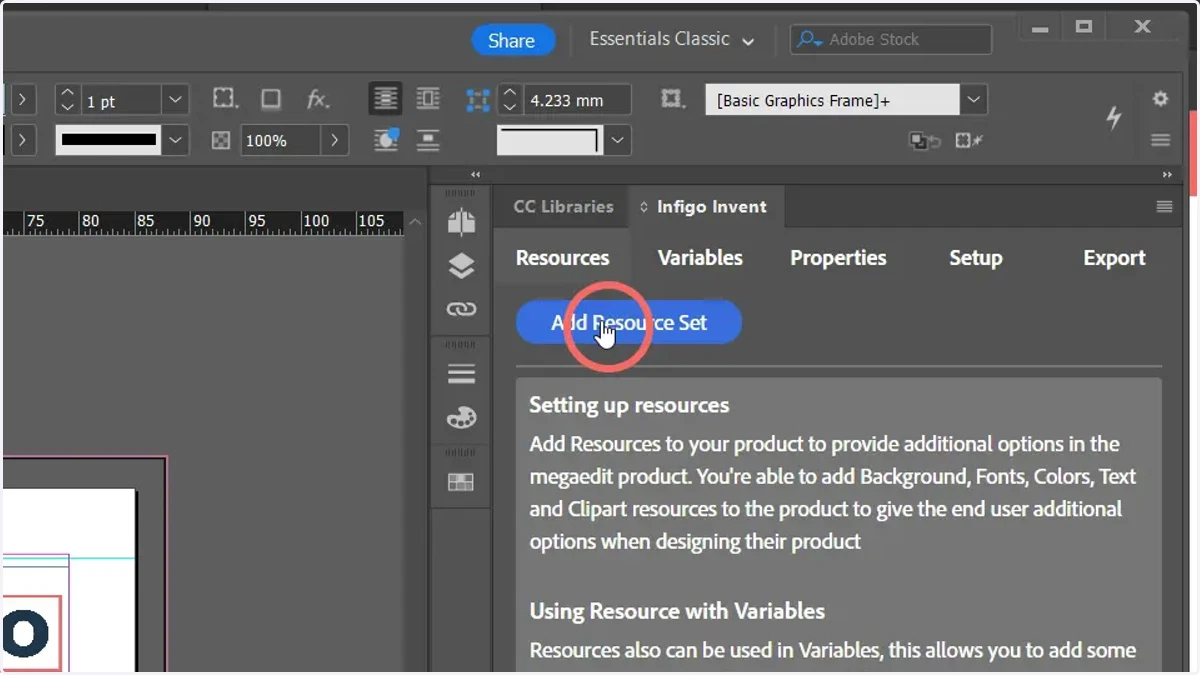Open the Control panel hamburger menu
1200x675 pixels.
point(1160,140)
